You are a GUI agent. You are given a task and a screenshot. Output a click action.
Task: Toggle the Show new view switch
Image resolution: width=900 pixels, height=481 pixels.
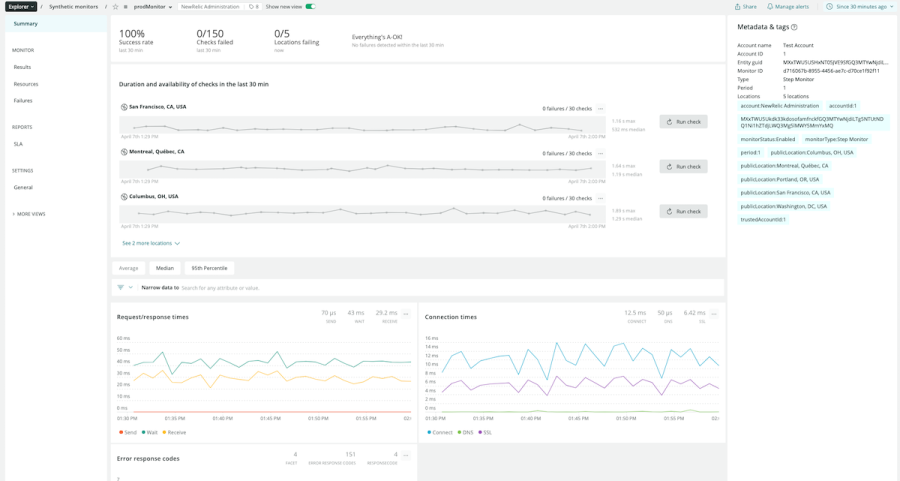(x=311, y=7)
